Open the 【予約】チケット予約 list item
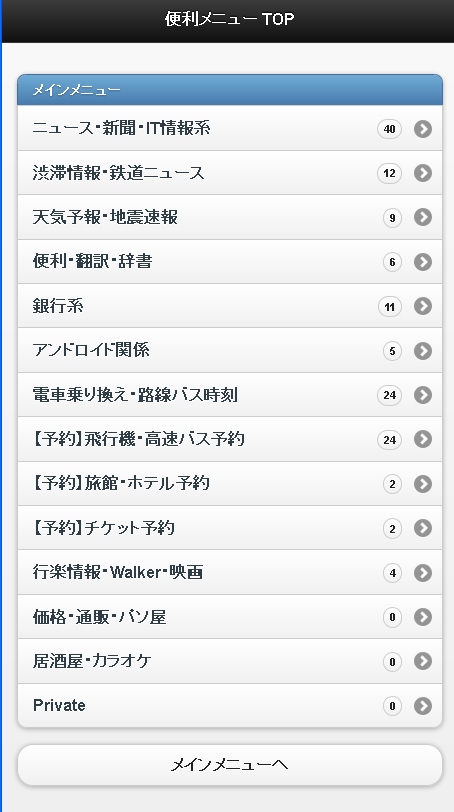This screenshot has height=812, width=454. (x=230, y=528)
